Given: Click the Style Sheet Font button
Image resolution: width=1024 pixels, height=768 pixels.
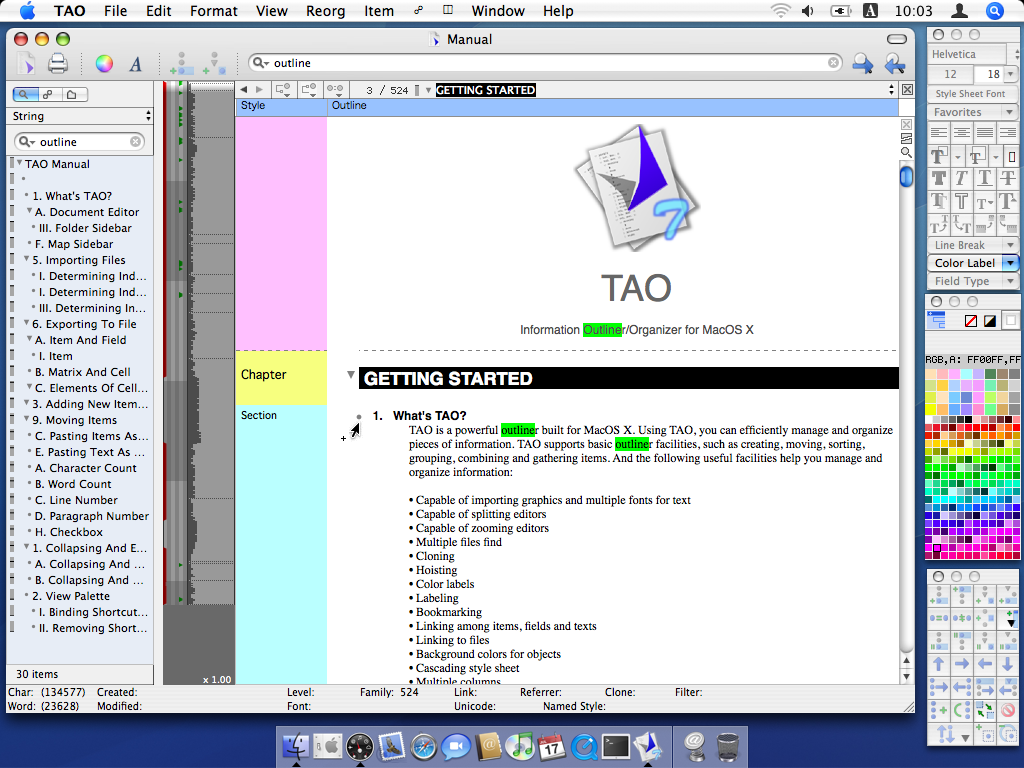Looking at the screenshot, I should [970, 94].
